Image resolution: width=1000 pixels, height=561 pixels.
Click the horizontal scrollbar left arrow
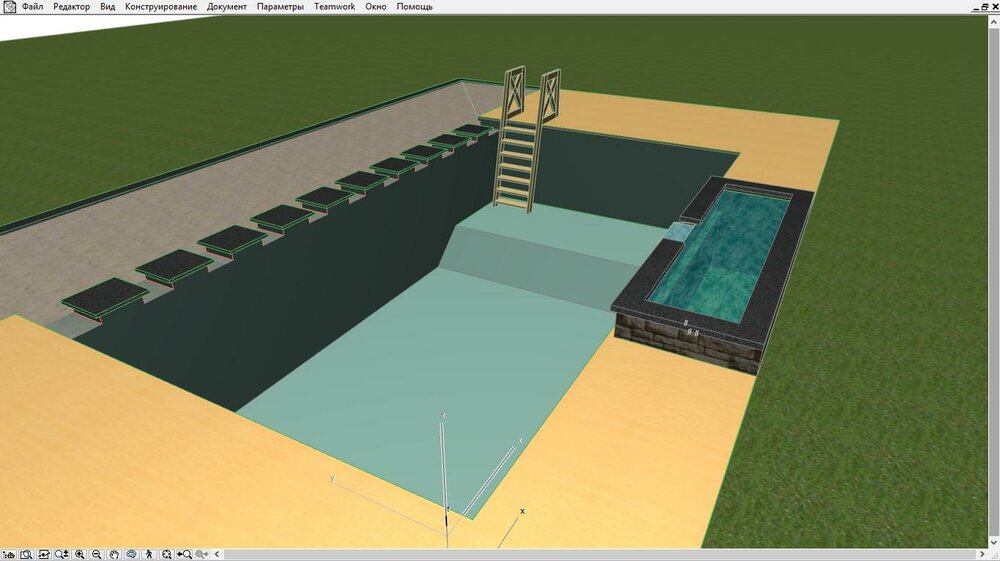tap(217, 555)
